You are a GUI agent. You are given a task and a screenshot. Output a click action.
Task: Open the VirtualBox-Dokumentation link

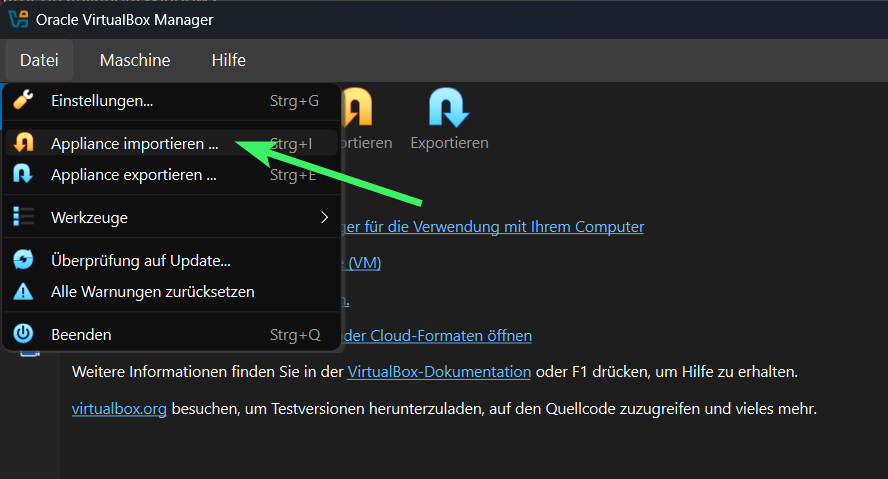[439, 372]
